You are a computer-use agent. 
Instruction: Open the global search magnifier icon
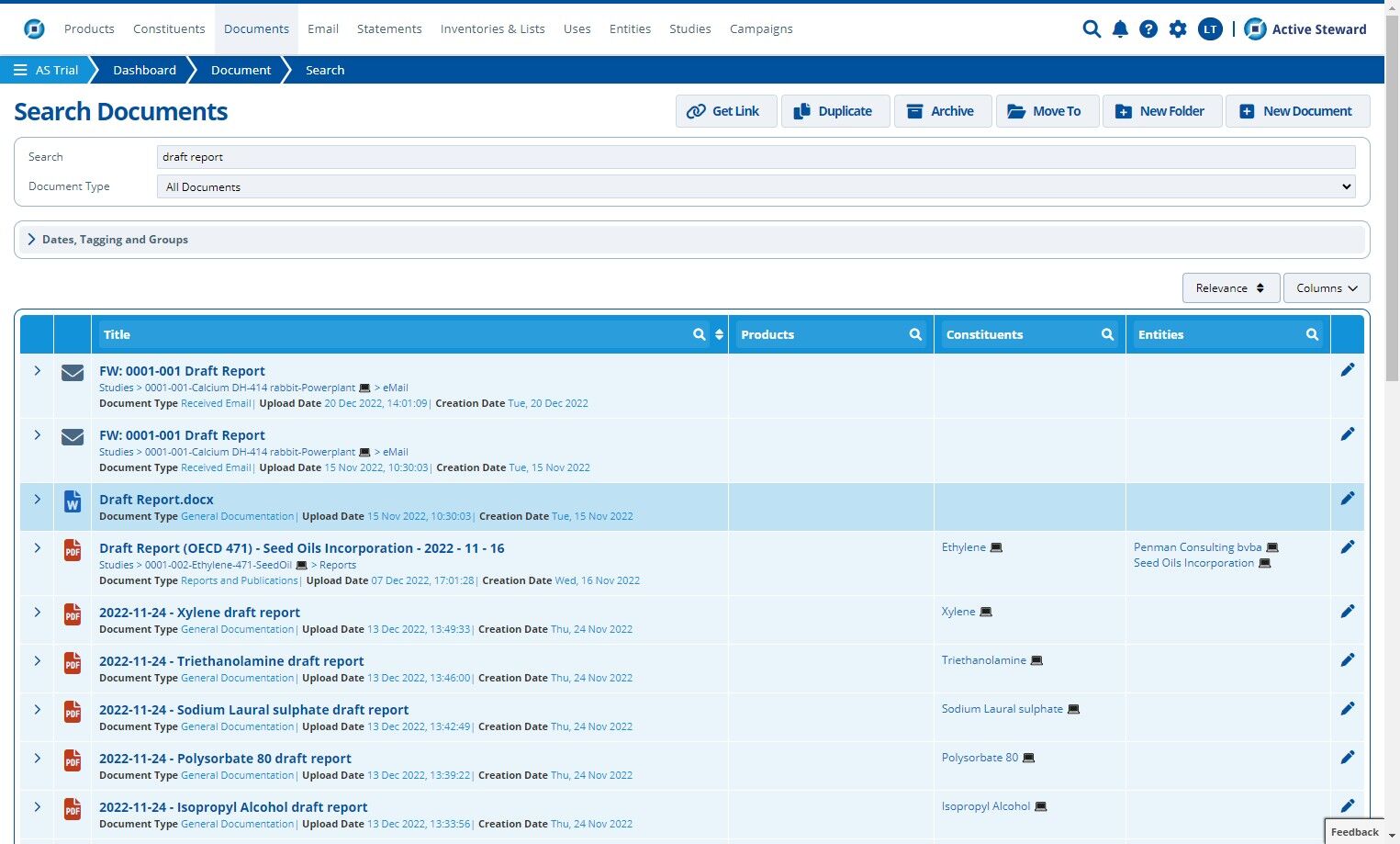click(x=1092, y=29)
